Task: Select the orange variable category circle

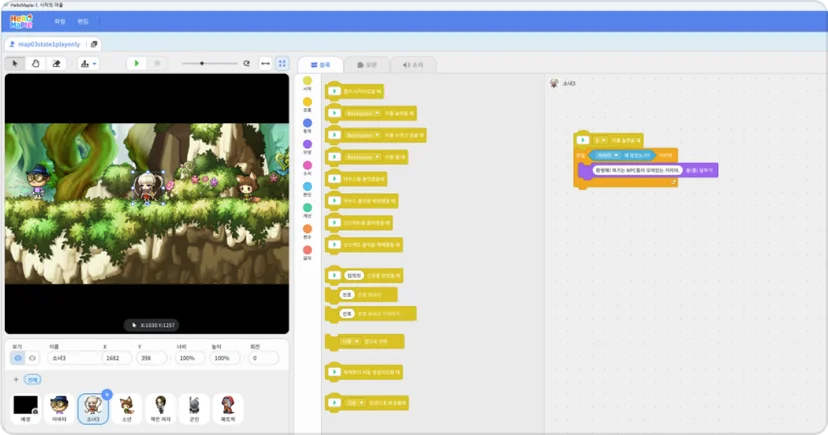Action: click(x=307, y=229)
